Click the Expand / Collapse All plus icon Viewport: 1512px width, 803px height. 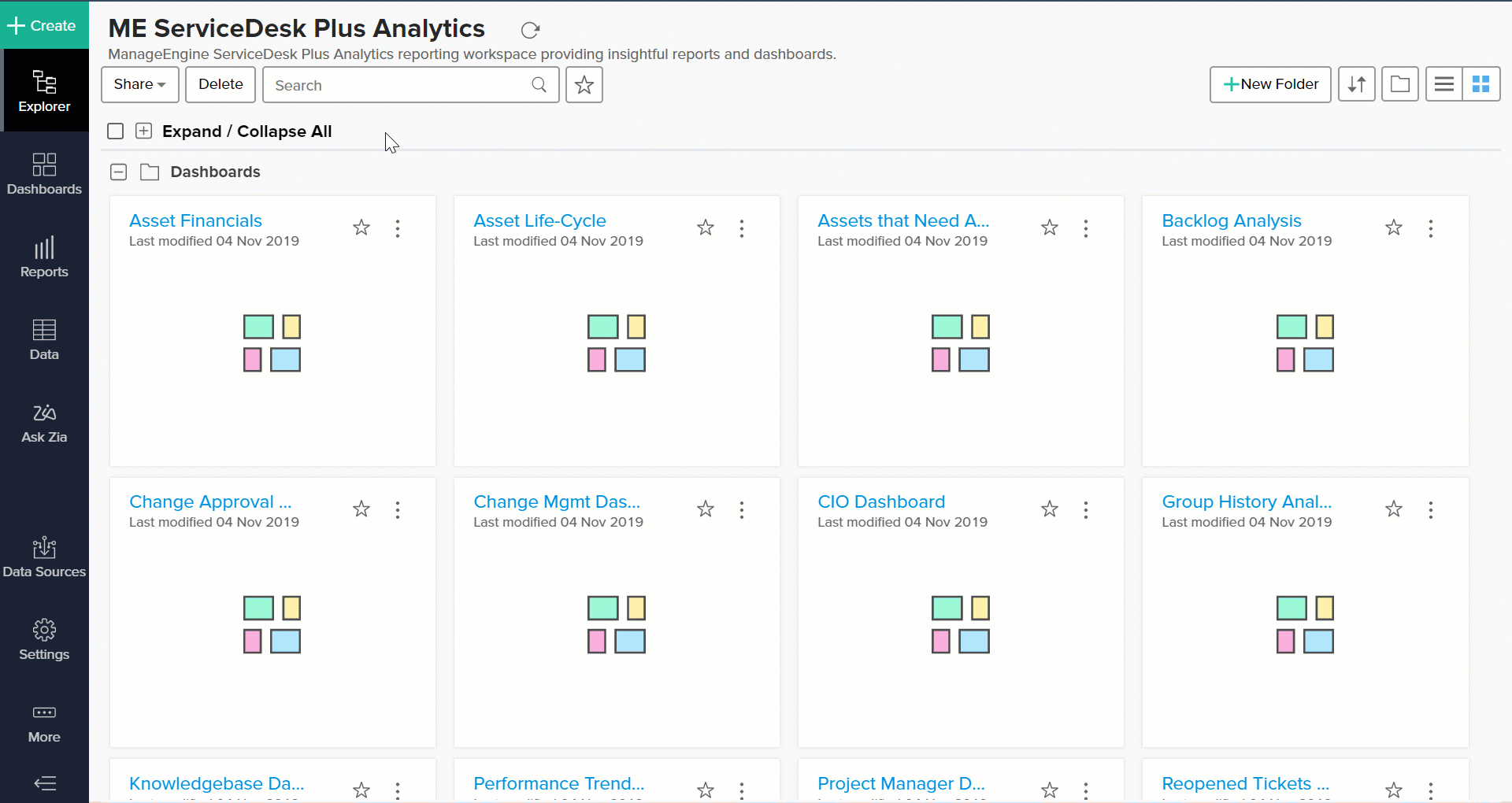point(143,131)
